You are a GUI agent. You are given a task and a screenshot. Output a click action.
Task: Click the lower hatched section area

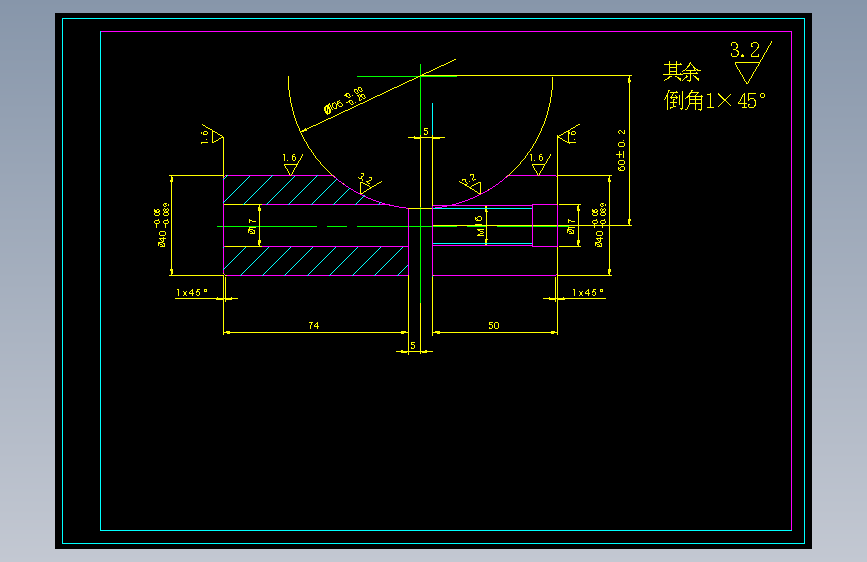316,261
